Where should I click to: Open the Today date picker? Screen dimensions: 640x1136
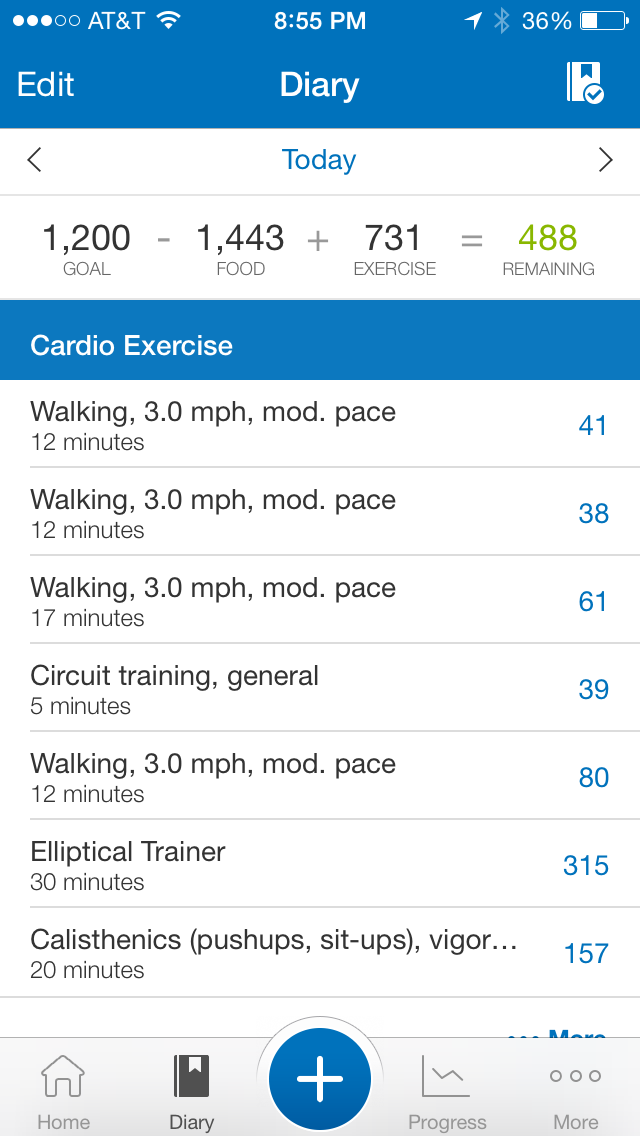(319, 160)
